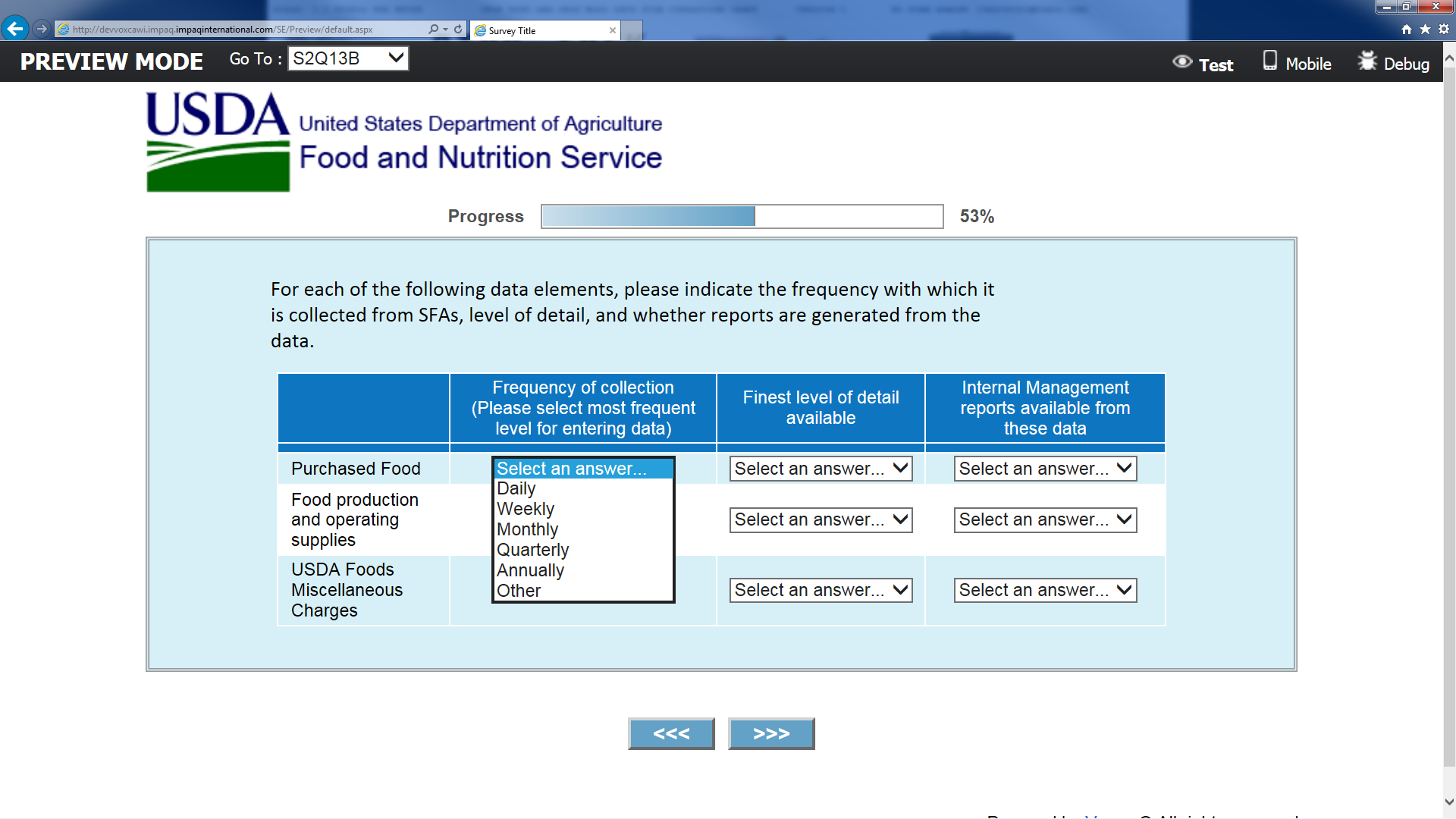Choose Monthly from frequency list
The width and height of the screenshot is (1456, 819).
(528, 529)
